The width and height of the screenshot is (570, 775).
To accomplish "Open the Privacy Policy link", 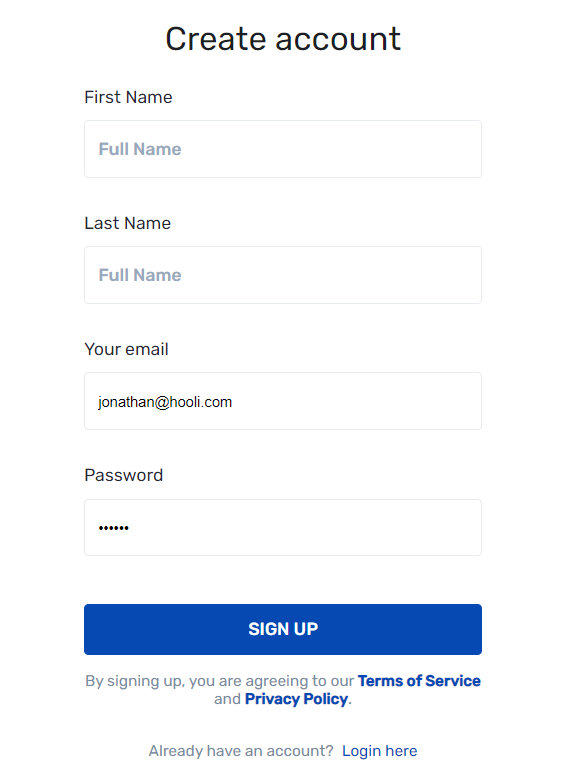I will pyautogui.click(x=297, y=699).
